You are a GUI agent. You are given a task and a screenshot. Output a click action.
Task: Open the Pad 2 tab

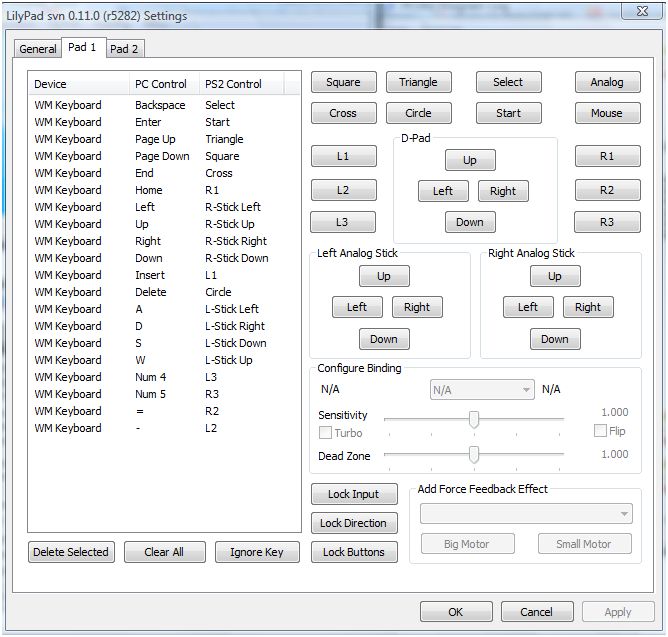124,49
